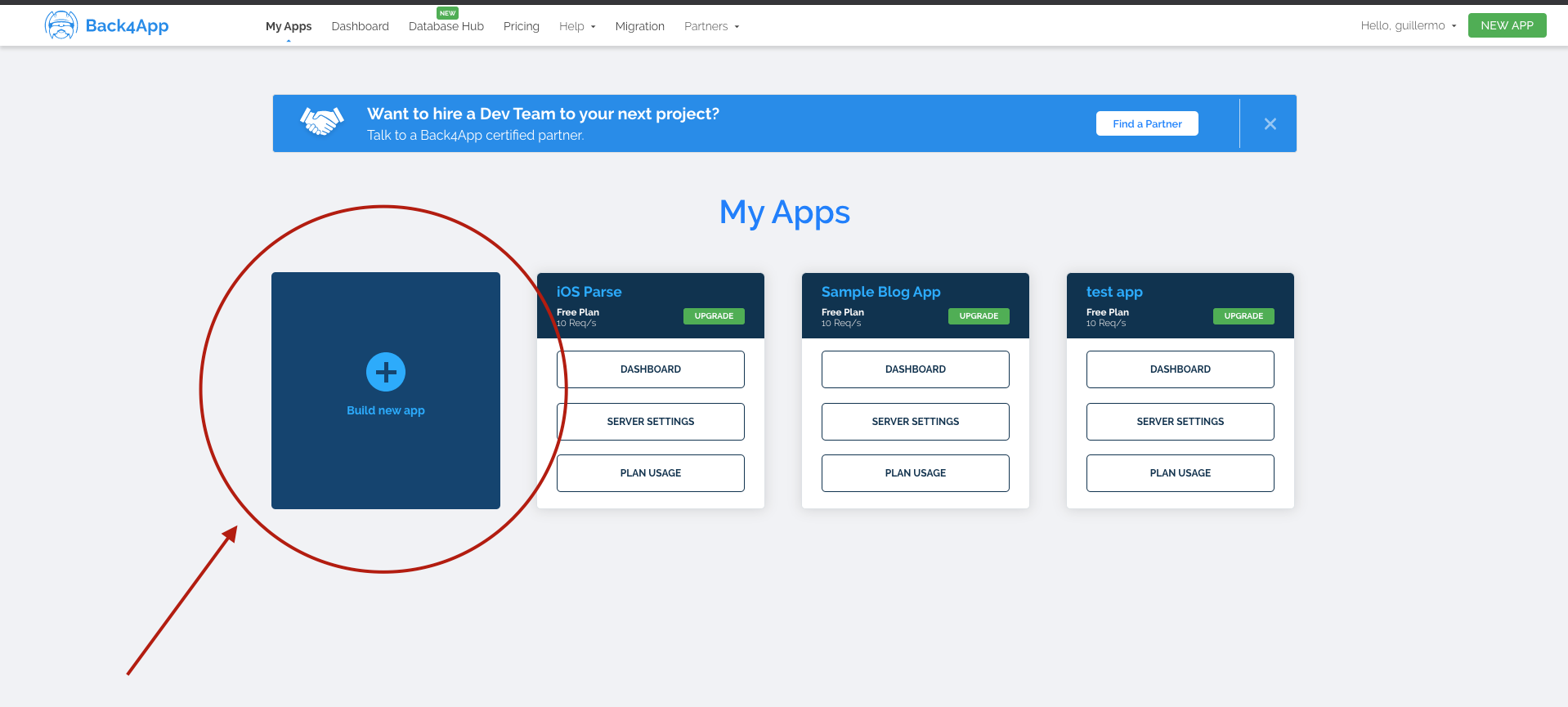View Plan Usage for Sample Blog App

[916, 473]
